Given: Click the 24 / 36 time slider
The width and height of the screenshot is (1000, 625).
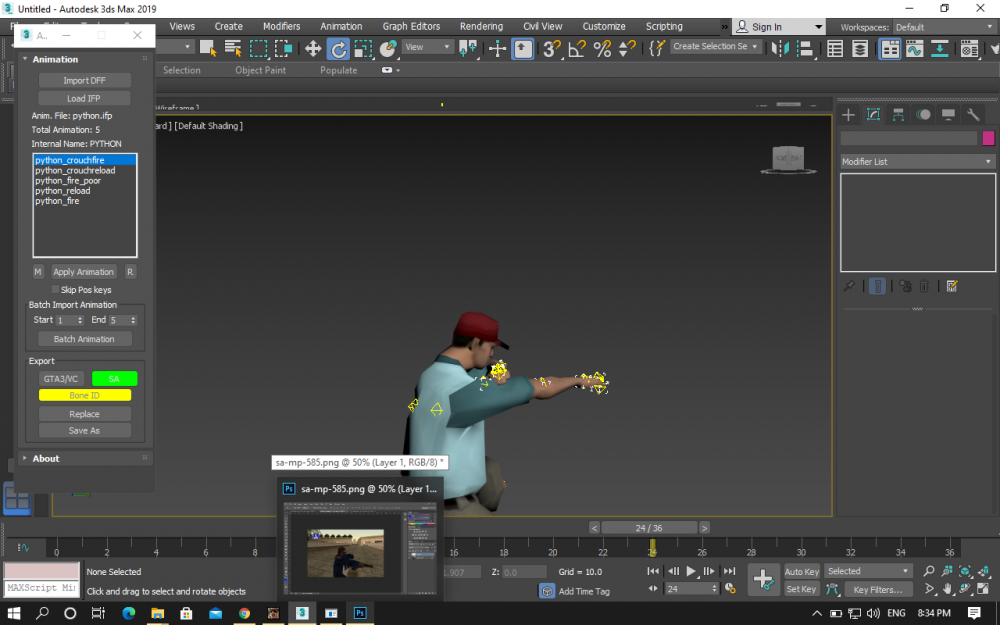Looking at the screenshot, I should pyautogui.click(x=649, y=528).
